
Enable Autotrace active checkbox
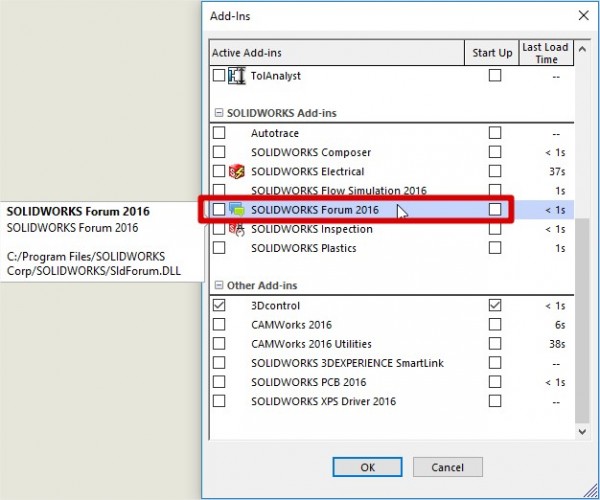pyautogui.click(x=219, y=133)
